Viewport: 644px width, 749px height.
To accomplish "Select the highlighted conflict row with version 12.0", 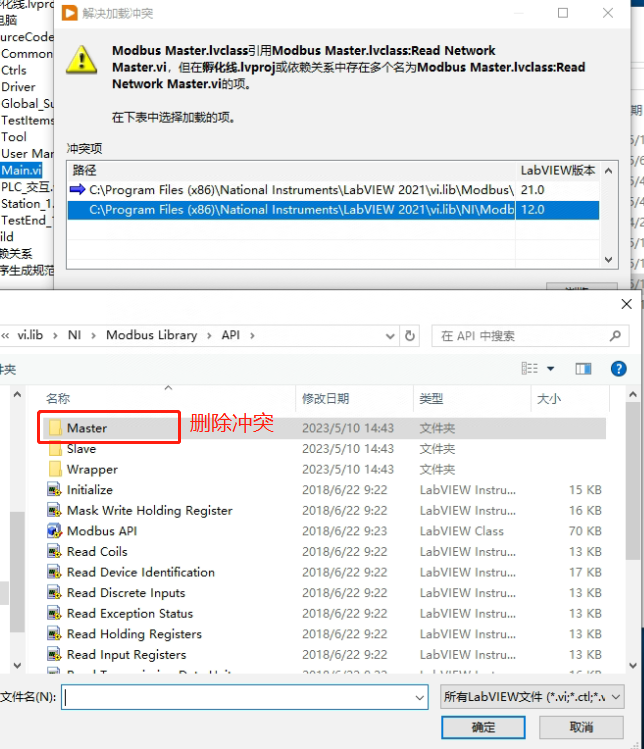I will click(x=333, y=210).
